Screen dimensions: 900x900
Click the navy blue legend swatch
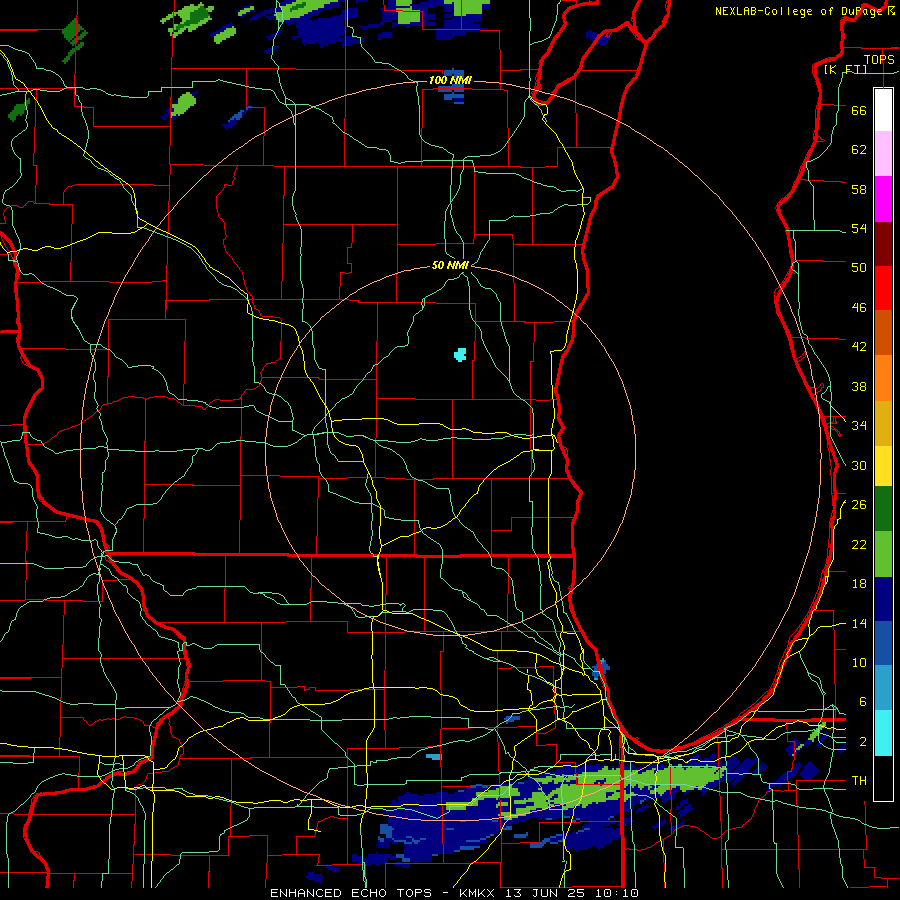[883, 599]
